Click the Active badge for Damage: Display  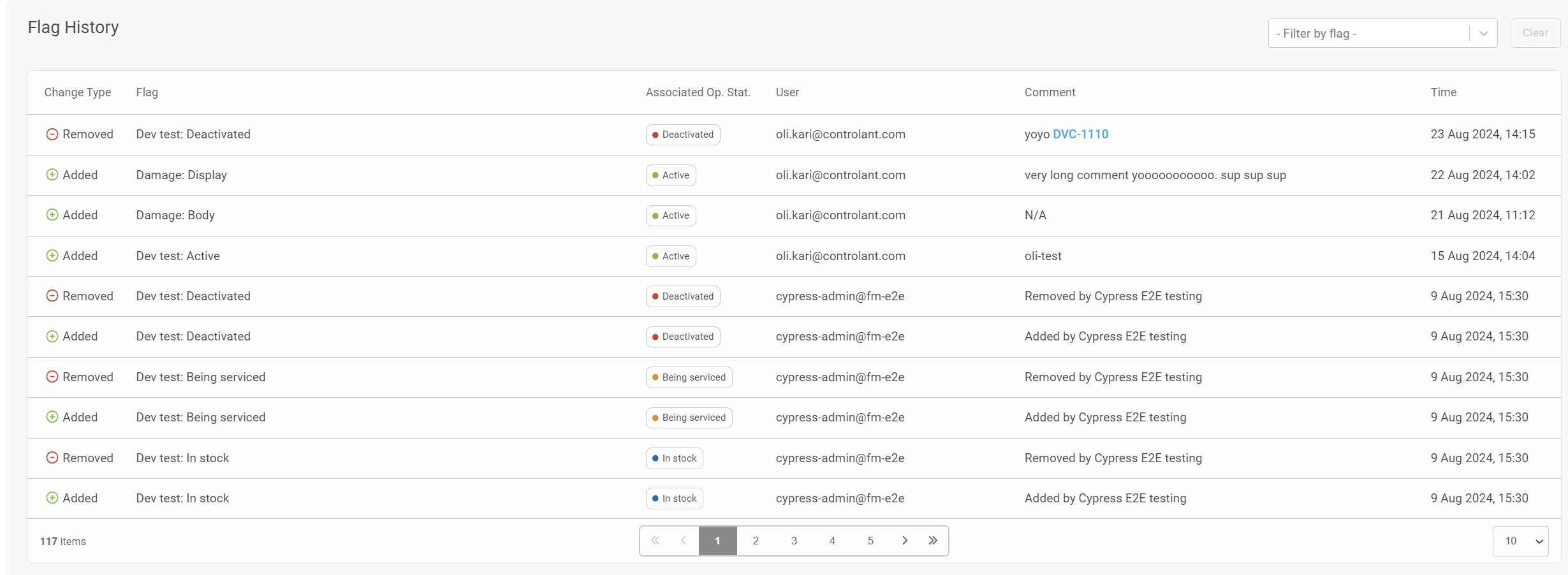tap(671, 175)
